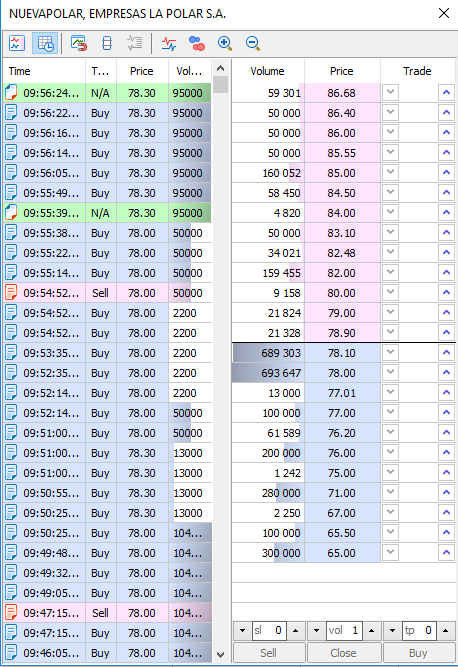The height and width of the screenshot is (667, 458).
Task: Click the Volume column header in order book
Action: (x=268, y=71)
